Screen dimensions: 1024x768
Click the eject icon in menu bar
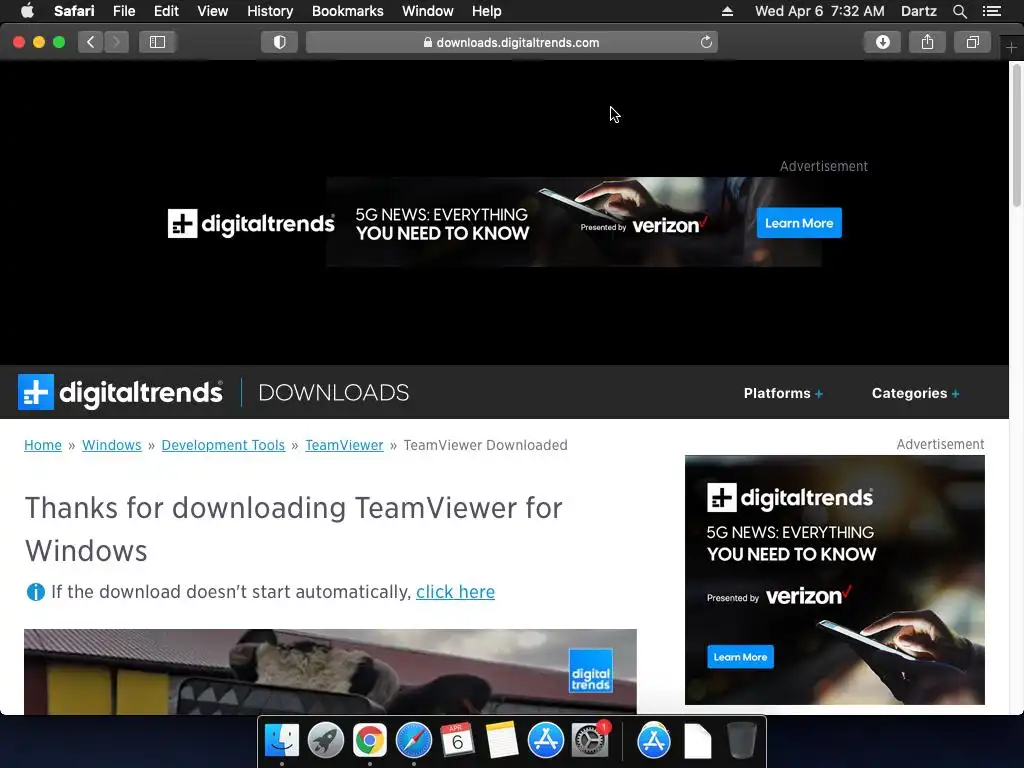point(728,11)
